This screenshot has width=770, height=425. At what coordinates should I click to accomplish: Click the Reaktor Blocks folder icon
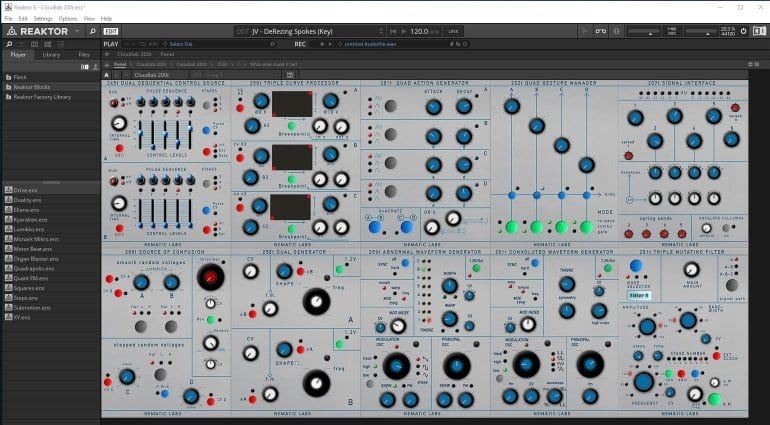click(8, 87)
